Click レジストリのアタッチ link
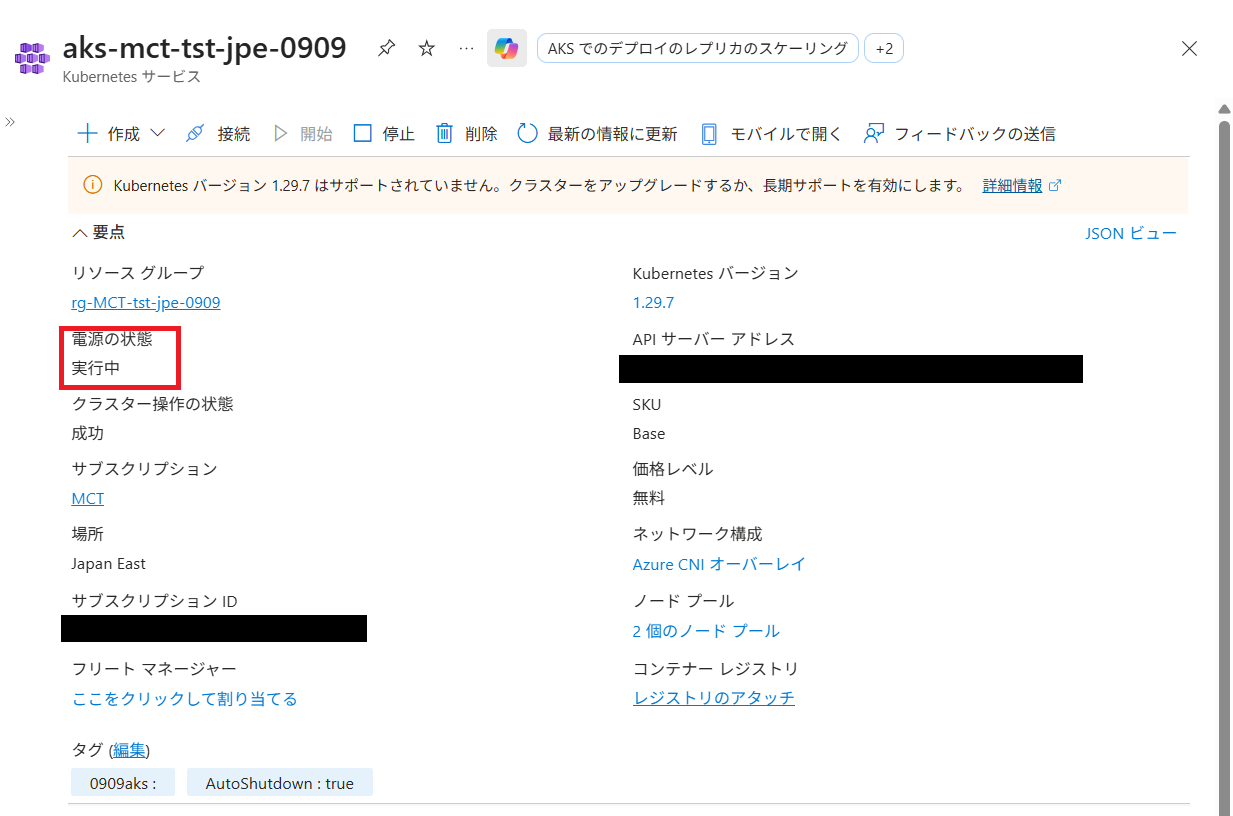This screenshot has height=816, width=1233. 714,698
